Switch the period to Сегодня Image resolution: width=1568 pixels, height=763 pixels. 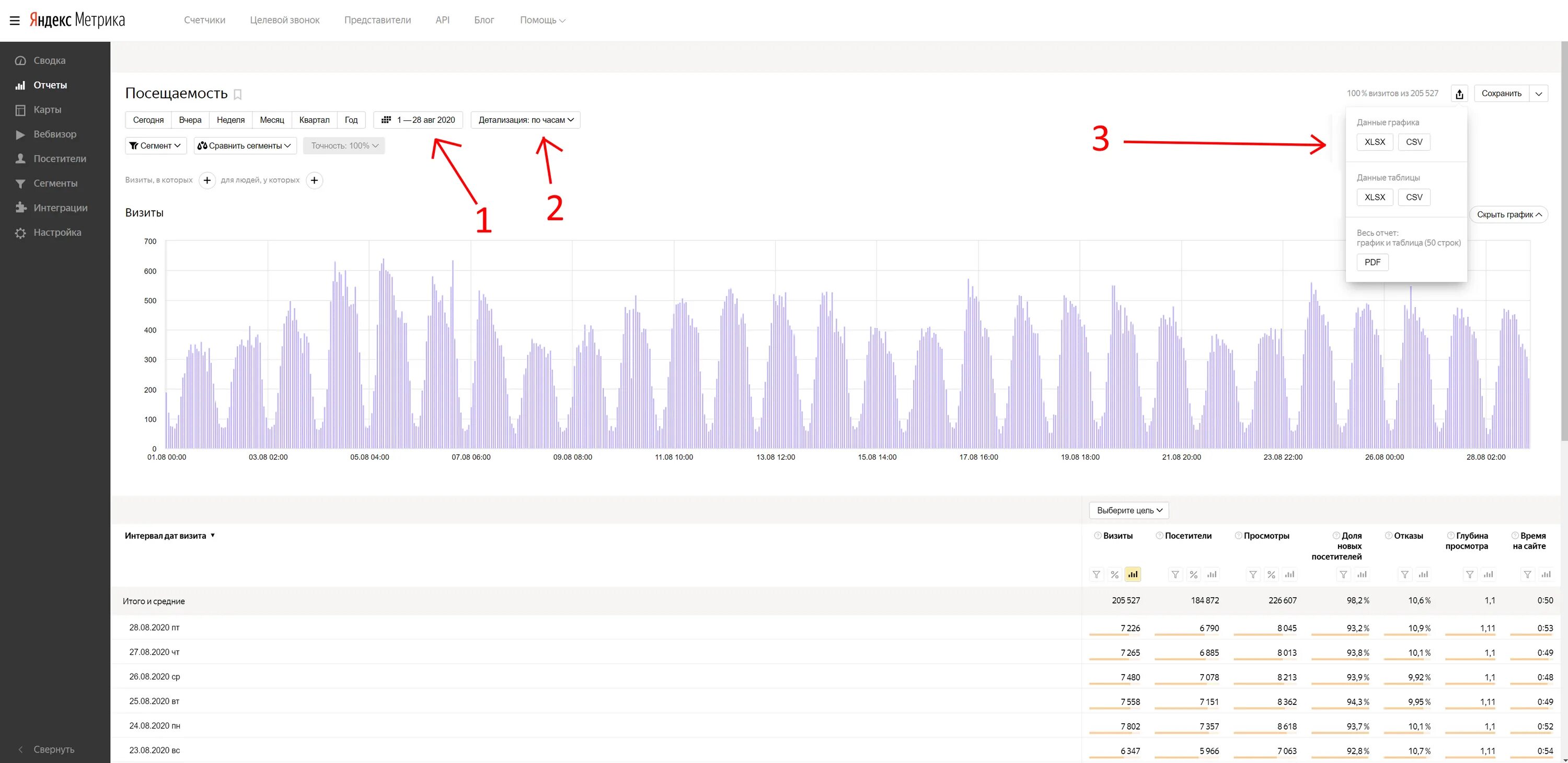[148, 120]
